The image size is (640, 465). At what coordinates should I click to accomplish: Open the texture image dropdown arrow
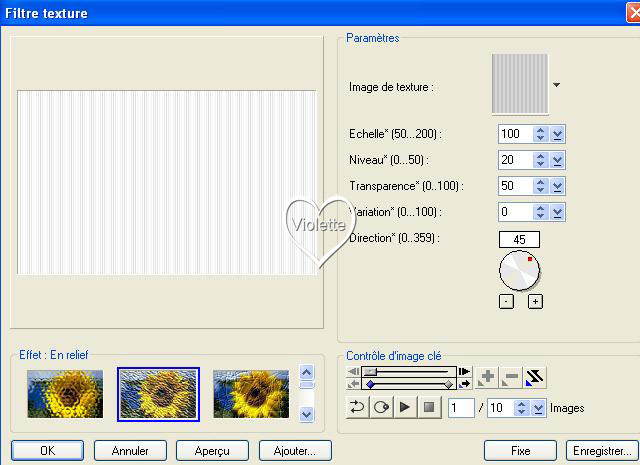556,86
